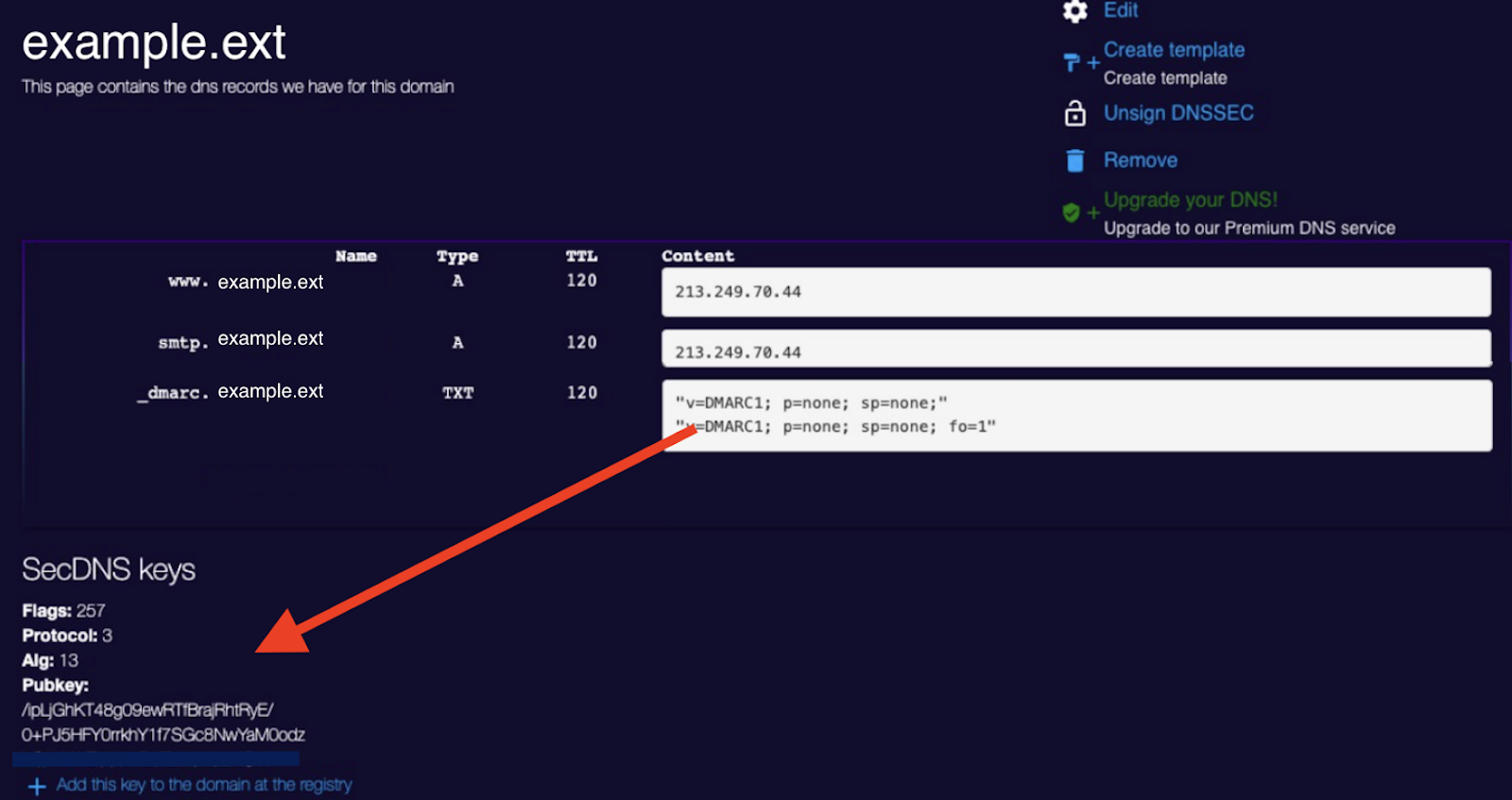Click the Create template paint roller icon
Image resolution: width=1512 pixels, height=800 pixels.
click(1072, 63)
